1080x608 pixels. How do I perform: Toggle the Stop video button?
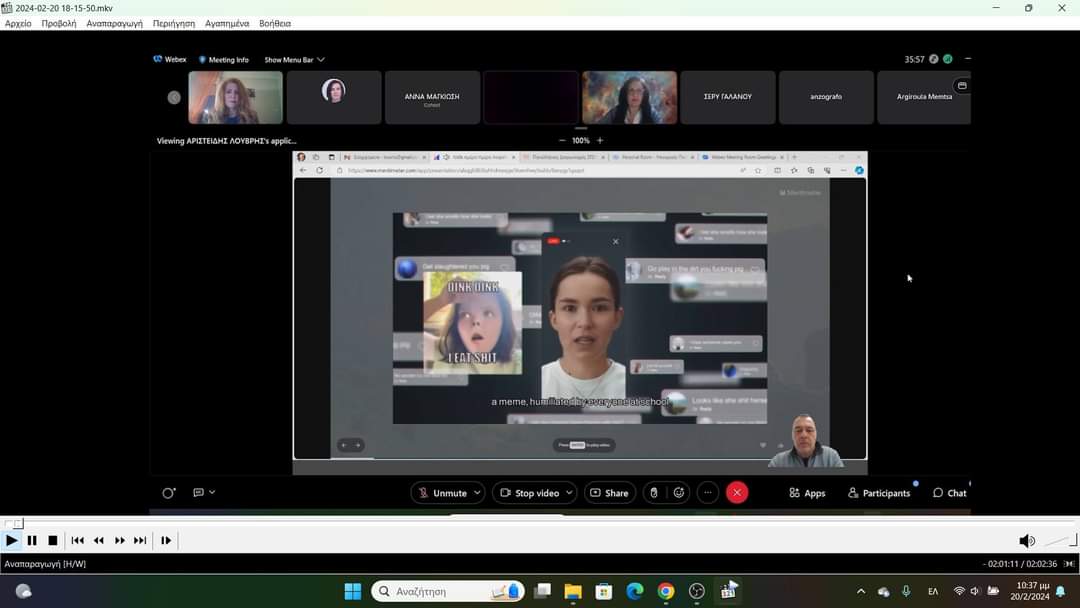pos(529,493)
